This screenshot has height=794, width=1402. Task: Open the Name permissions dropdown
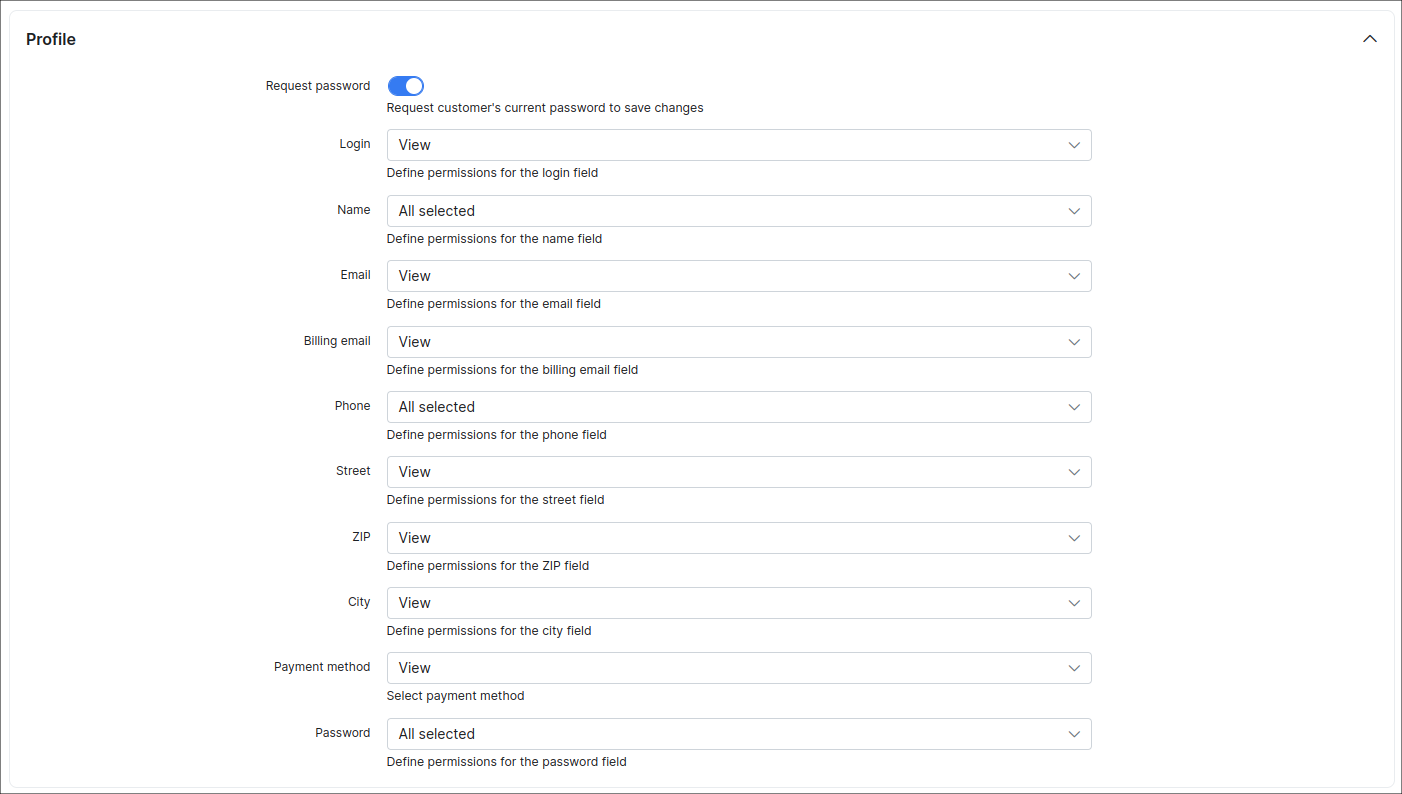click(x=738, y=211)
